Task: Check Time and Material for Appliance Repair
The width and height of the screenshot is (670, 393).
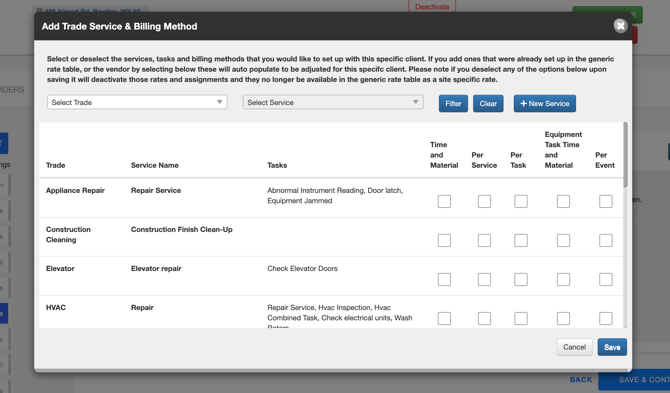Action: (444, 201)
